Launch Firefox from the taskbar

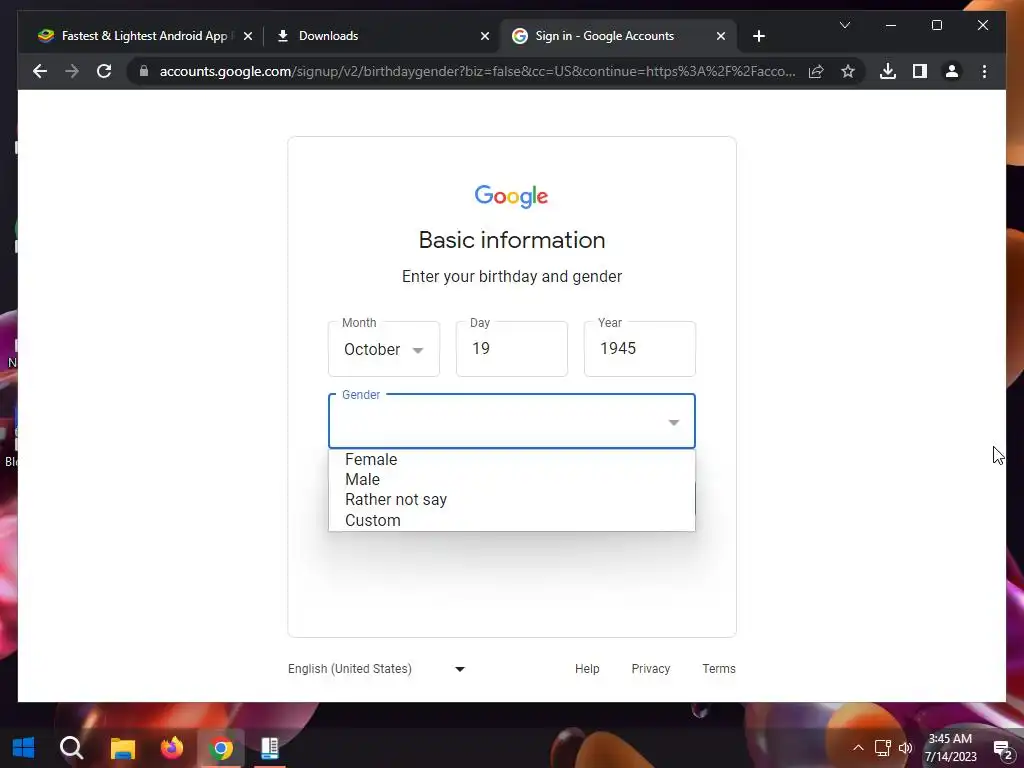coord(172,748)
